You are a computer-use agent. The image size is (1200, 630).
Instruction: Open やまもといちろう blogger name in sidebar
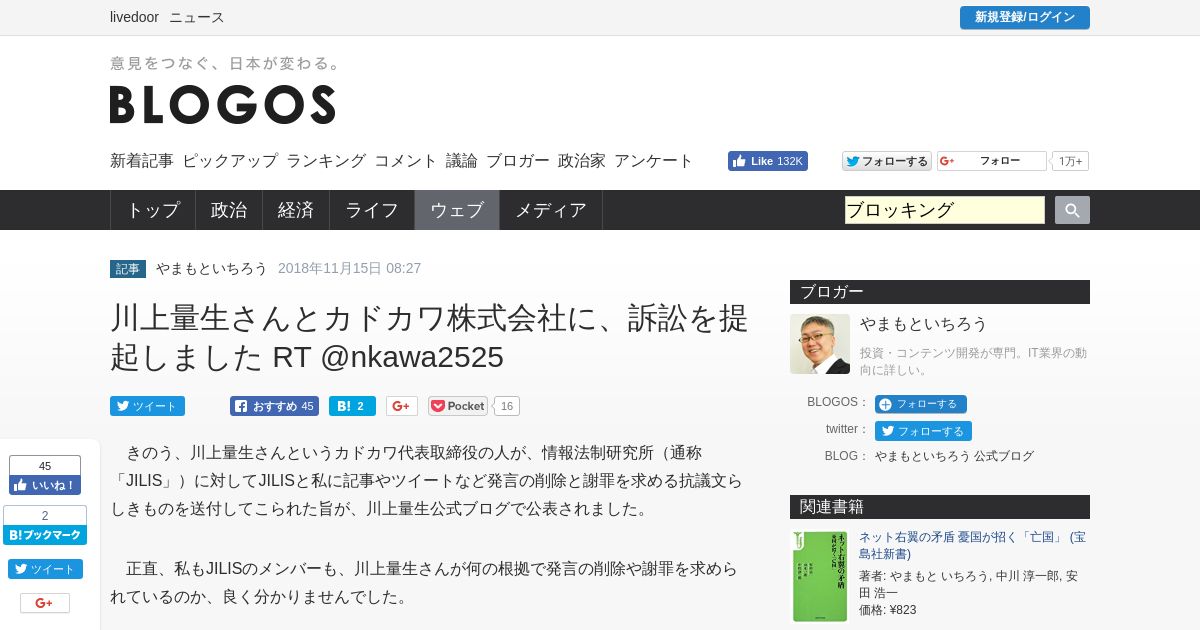pyautogui.click(x=924, y=323)
